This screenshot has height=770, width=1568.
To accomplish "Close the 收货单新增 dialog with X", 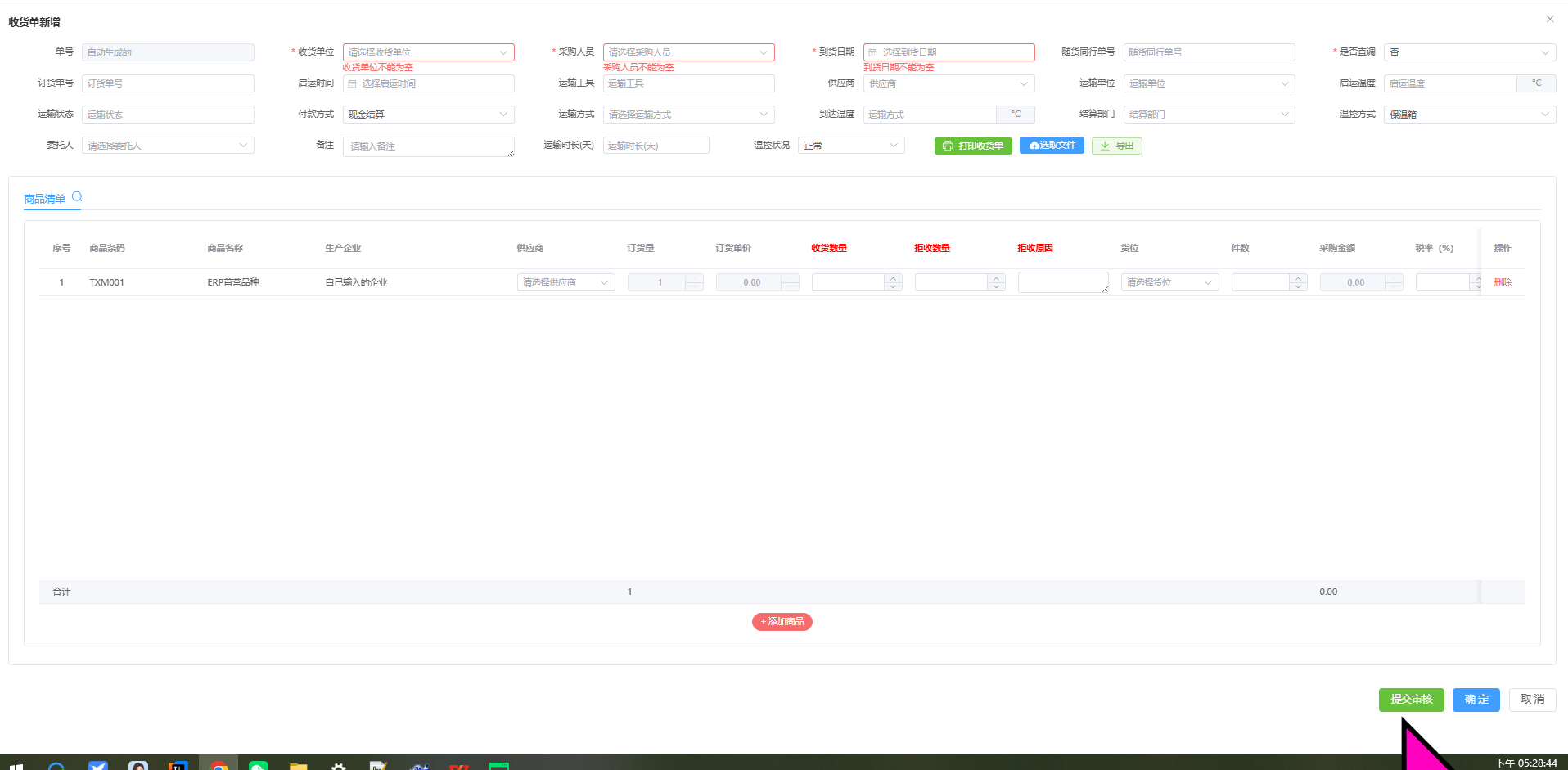I will pos(1549,19).
